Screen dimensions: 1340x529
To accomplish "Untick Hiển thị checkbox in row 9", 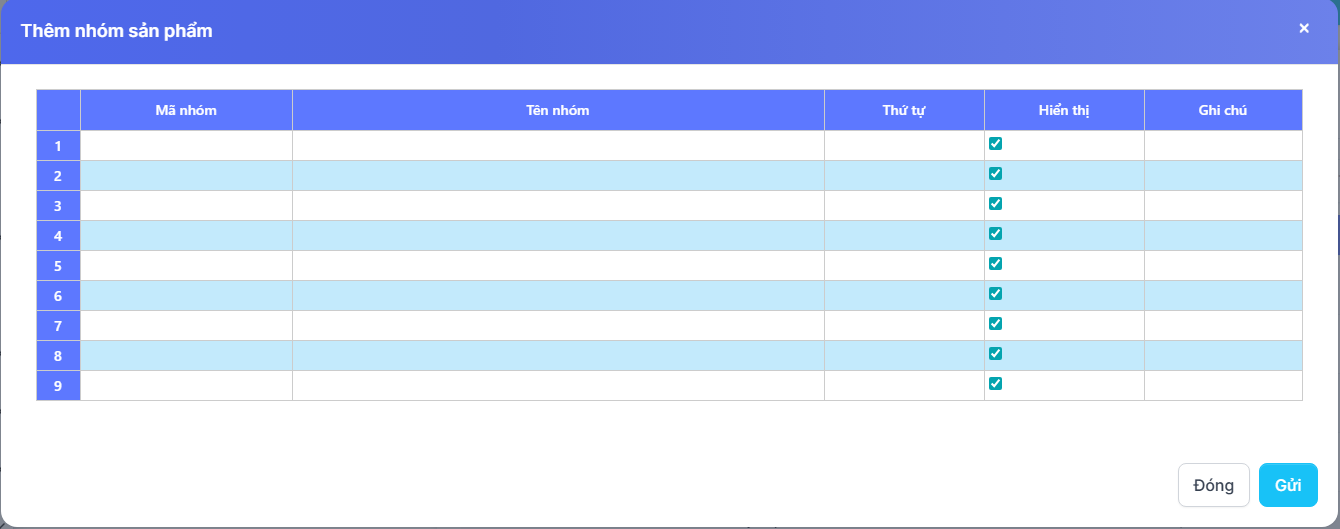I will [995, 384].
